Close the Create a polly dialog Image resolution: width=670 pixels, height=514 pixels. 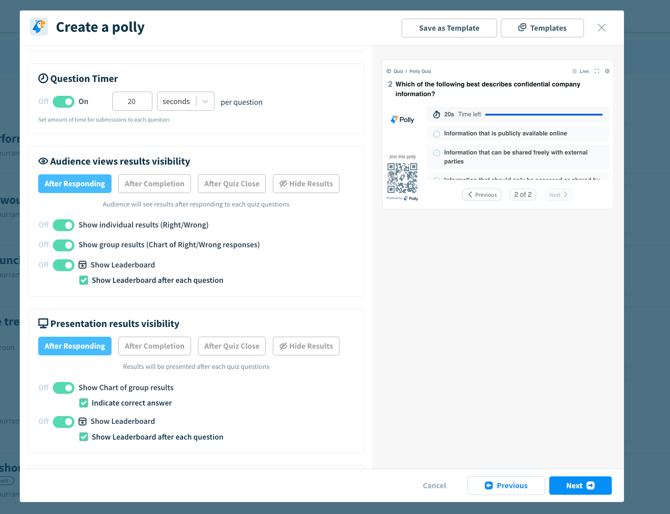(601, 28)
